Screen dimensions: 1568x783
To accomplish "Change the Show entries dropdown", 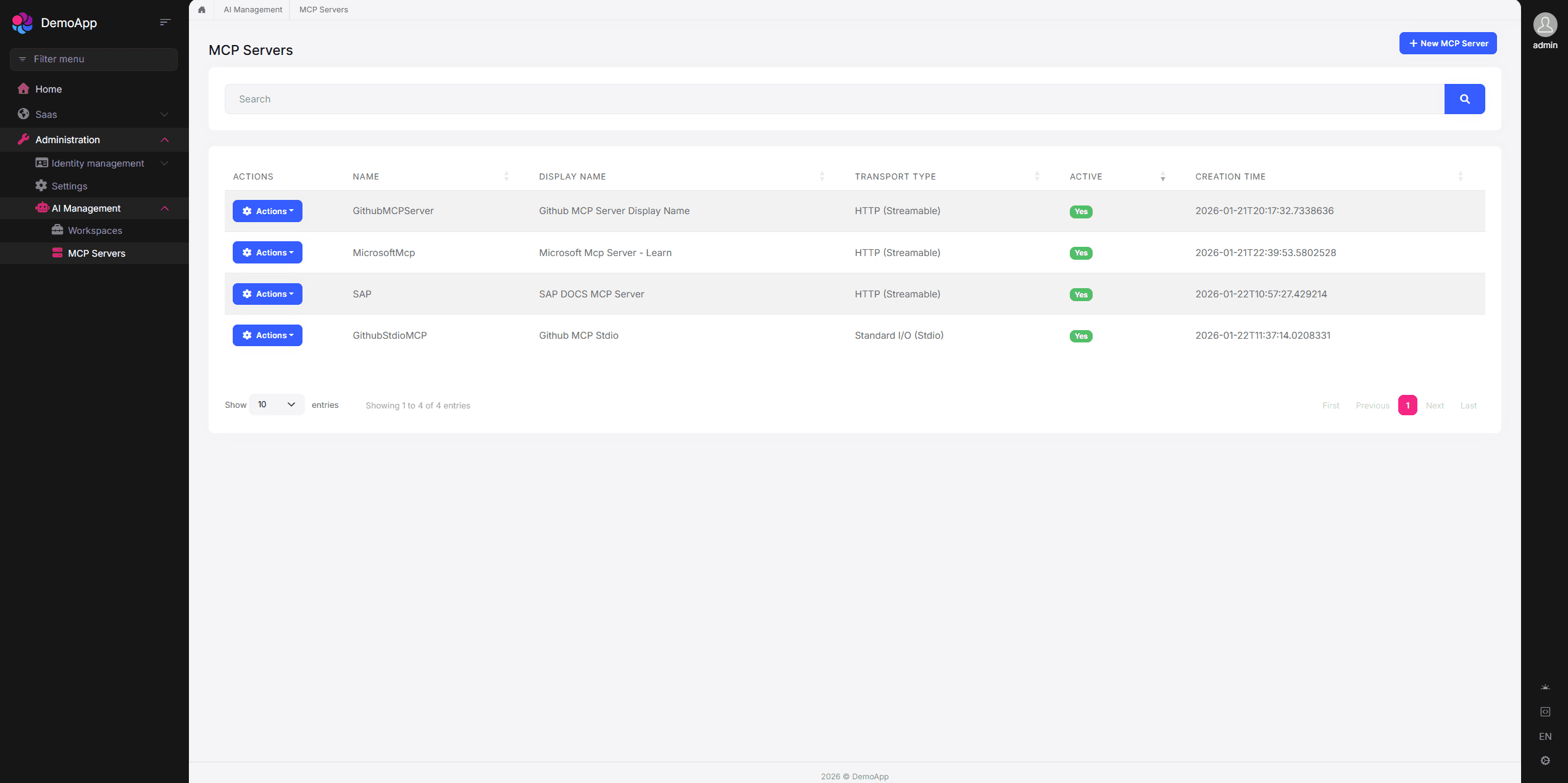I will (276, 404).
